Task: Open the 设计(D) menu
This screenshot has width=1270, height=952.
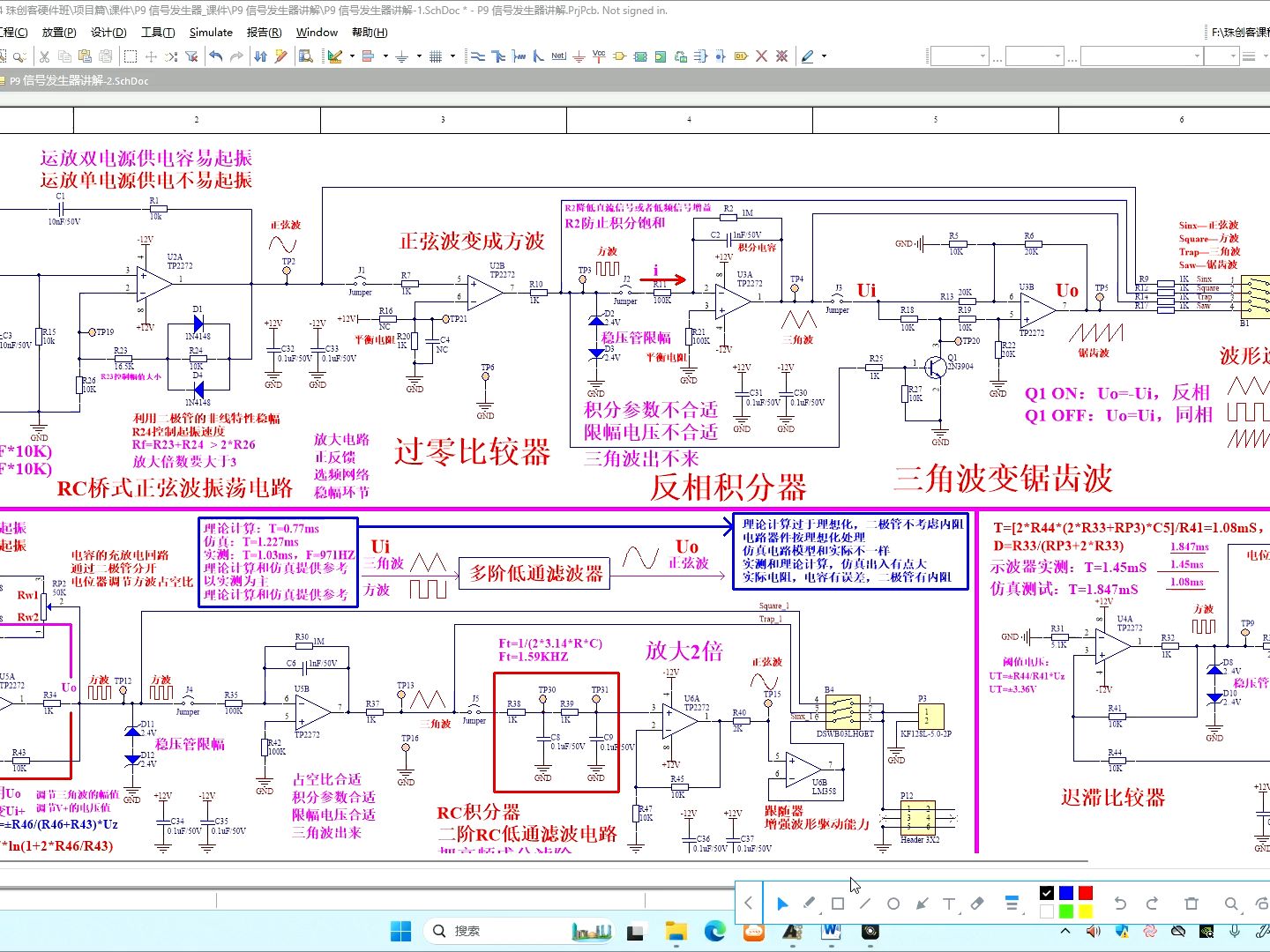Action: [108, 33]
